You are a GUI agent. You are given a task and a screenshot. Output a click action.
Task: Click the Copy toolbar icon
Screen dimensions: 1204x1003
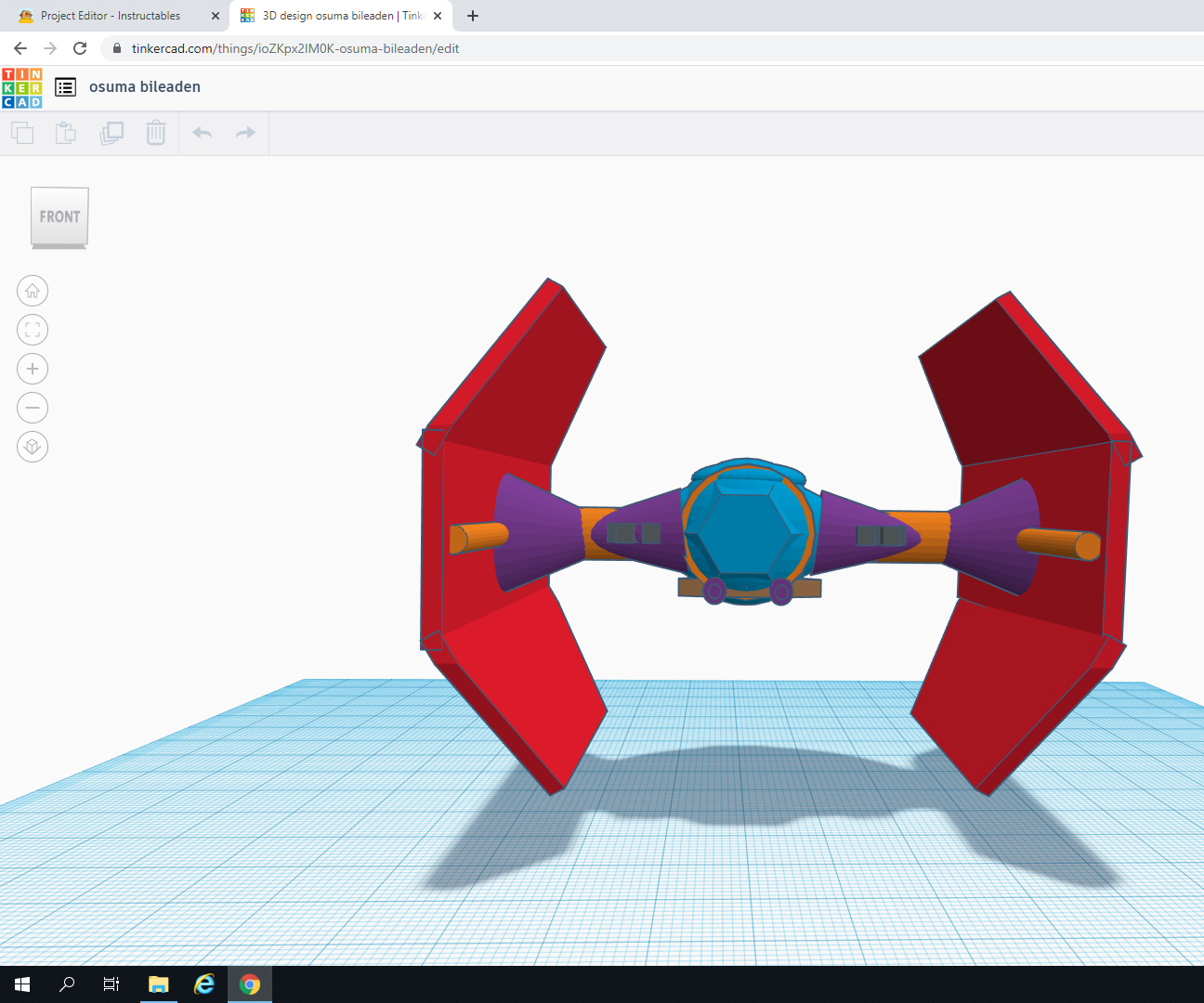[22, 133]
